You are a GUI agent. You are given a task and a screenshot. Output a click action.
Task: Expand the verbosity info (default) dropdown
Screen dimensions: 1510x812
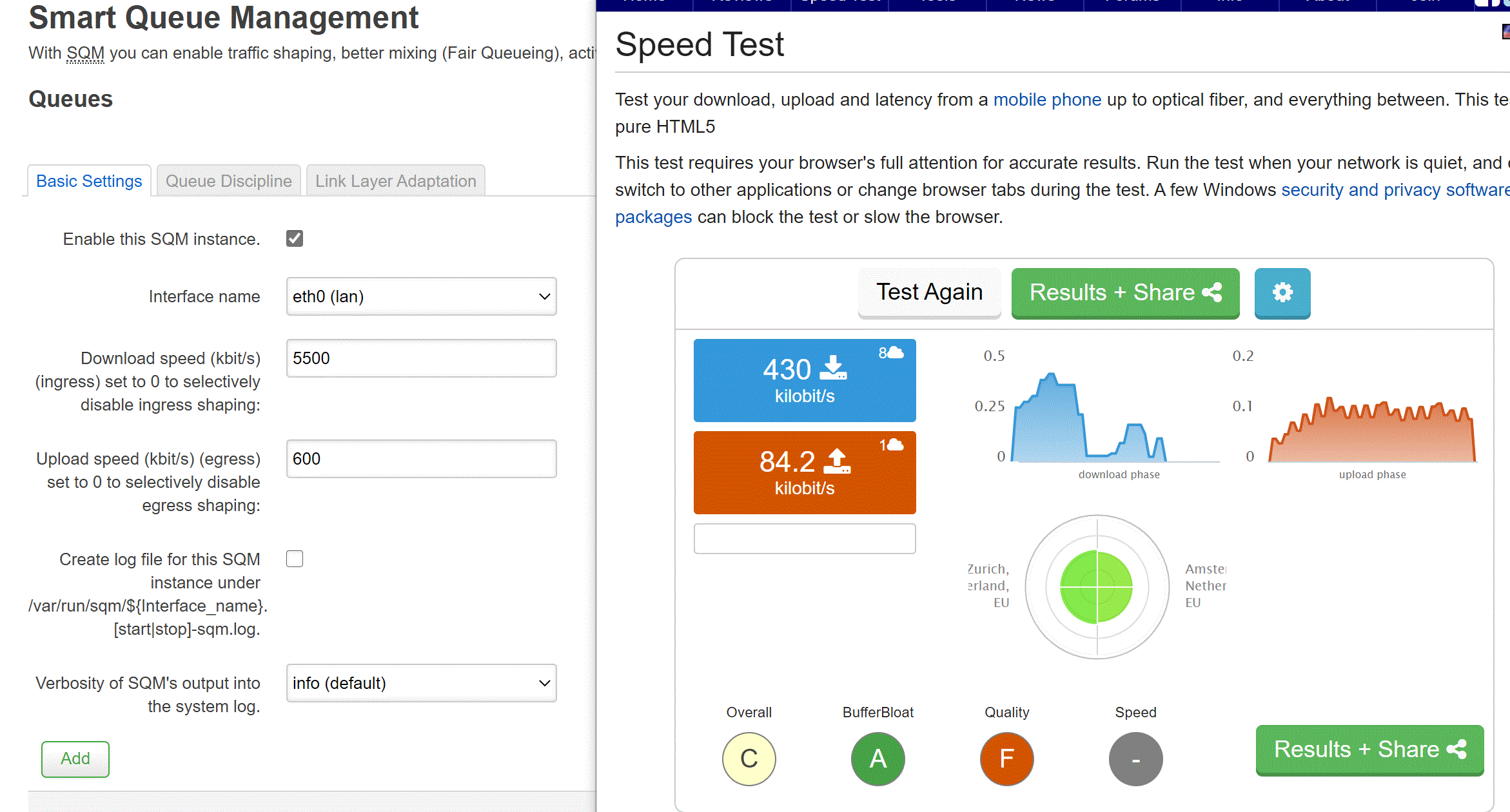pos(421,683)
